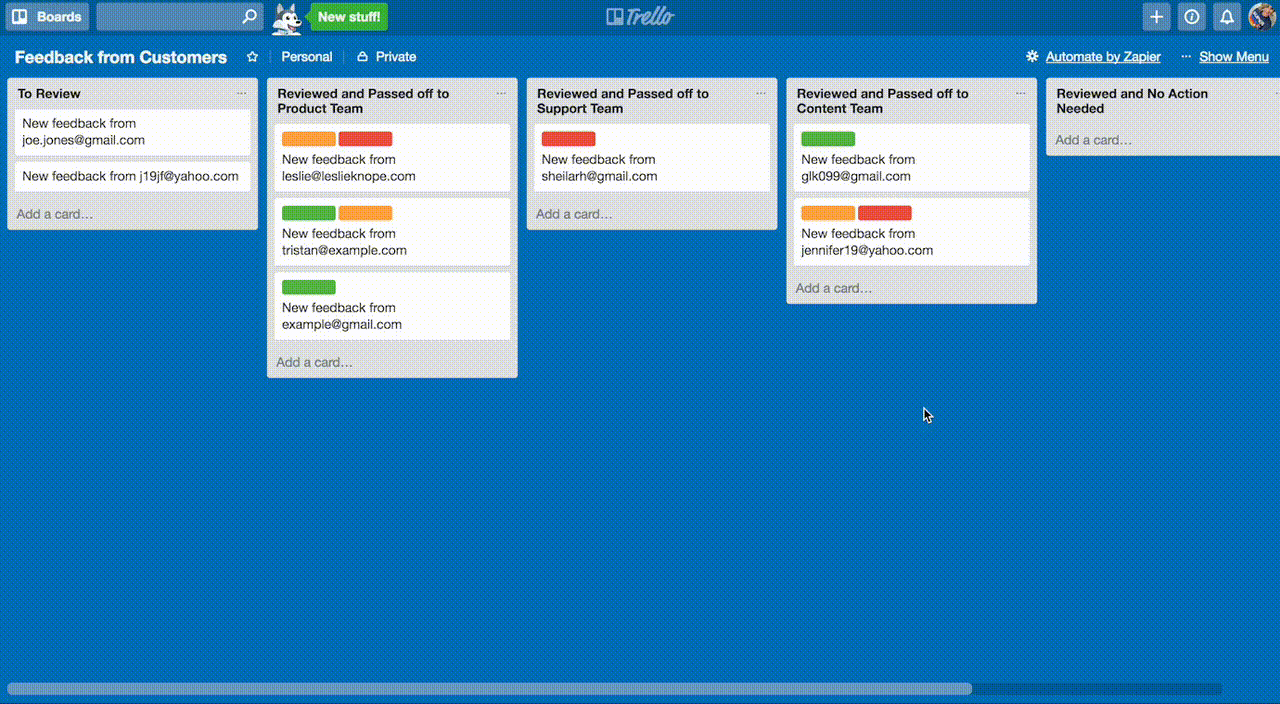Click the search input field
Screen dimensions: 1280x704
click(168, 17)
